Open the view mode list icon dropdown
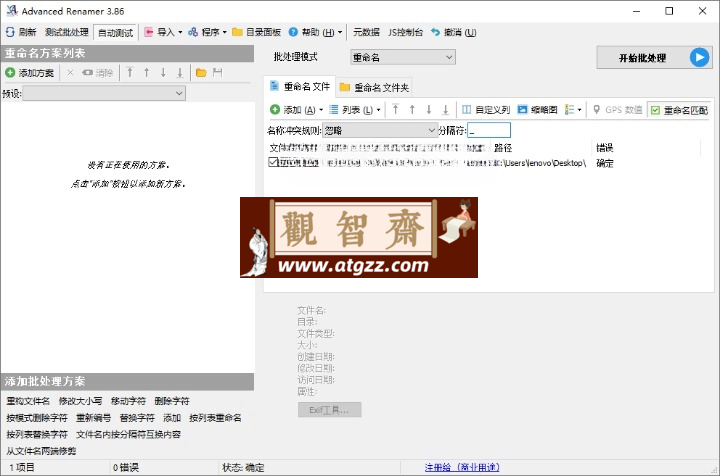Screen dimensions: 720x476 [x=573, y=110]
